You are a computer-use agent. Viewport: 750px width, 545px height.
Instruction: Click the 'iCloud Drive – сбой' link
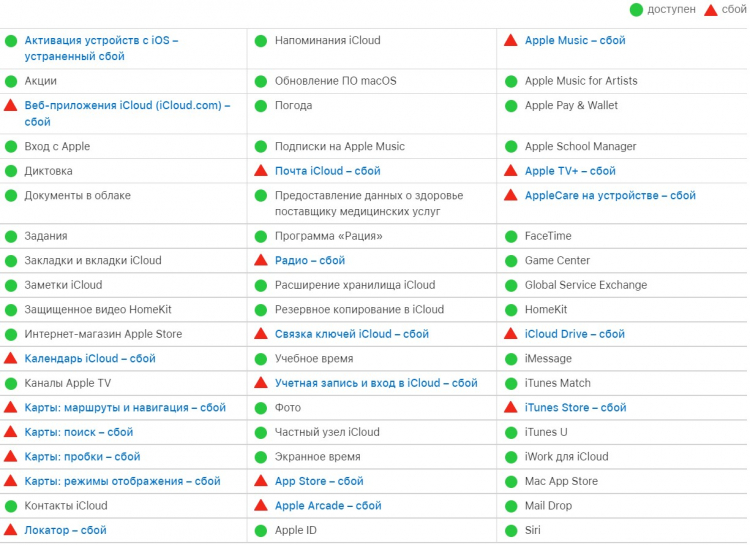pos(575,334)
